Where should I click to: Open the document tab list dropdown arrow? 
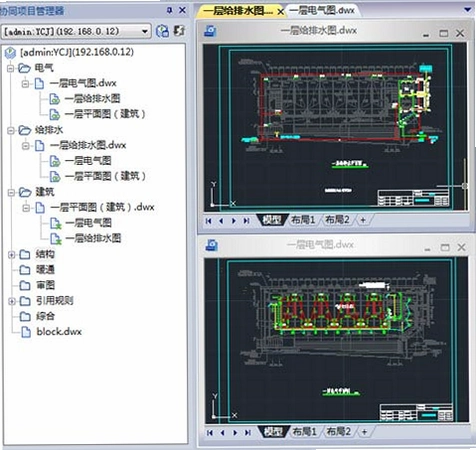[x=468, y=10]
